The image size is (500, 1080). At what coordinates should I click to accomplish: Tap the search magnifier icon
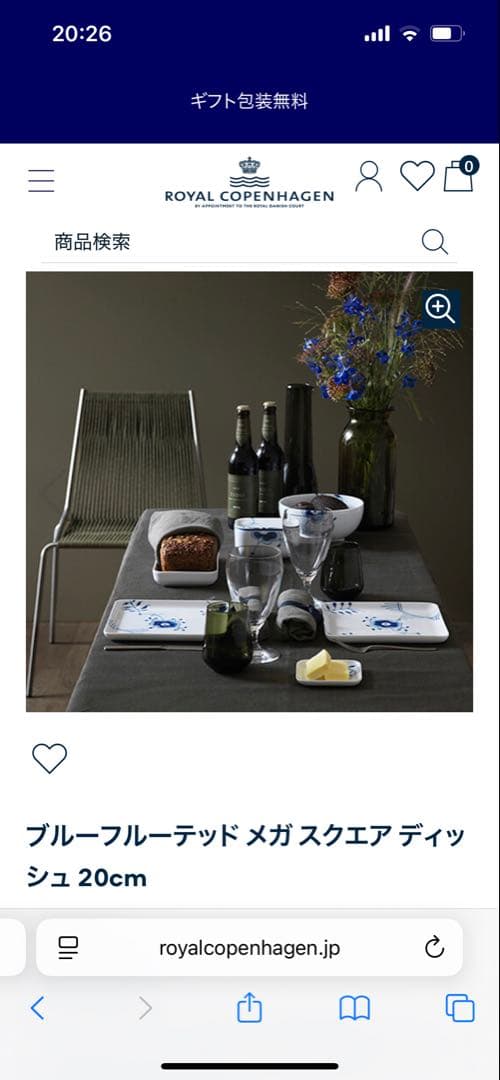tap(435, 242)
